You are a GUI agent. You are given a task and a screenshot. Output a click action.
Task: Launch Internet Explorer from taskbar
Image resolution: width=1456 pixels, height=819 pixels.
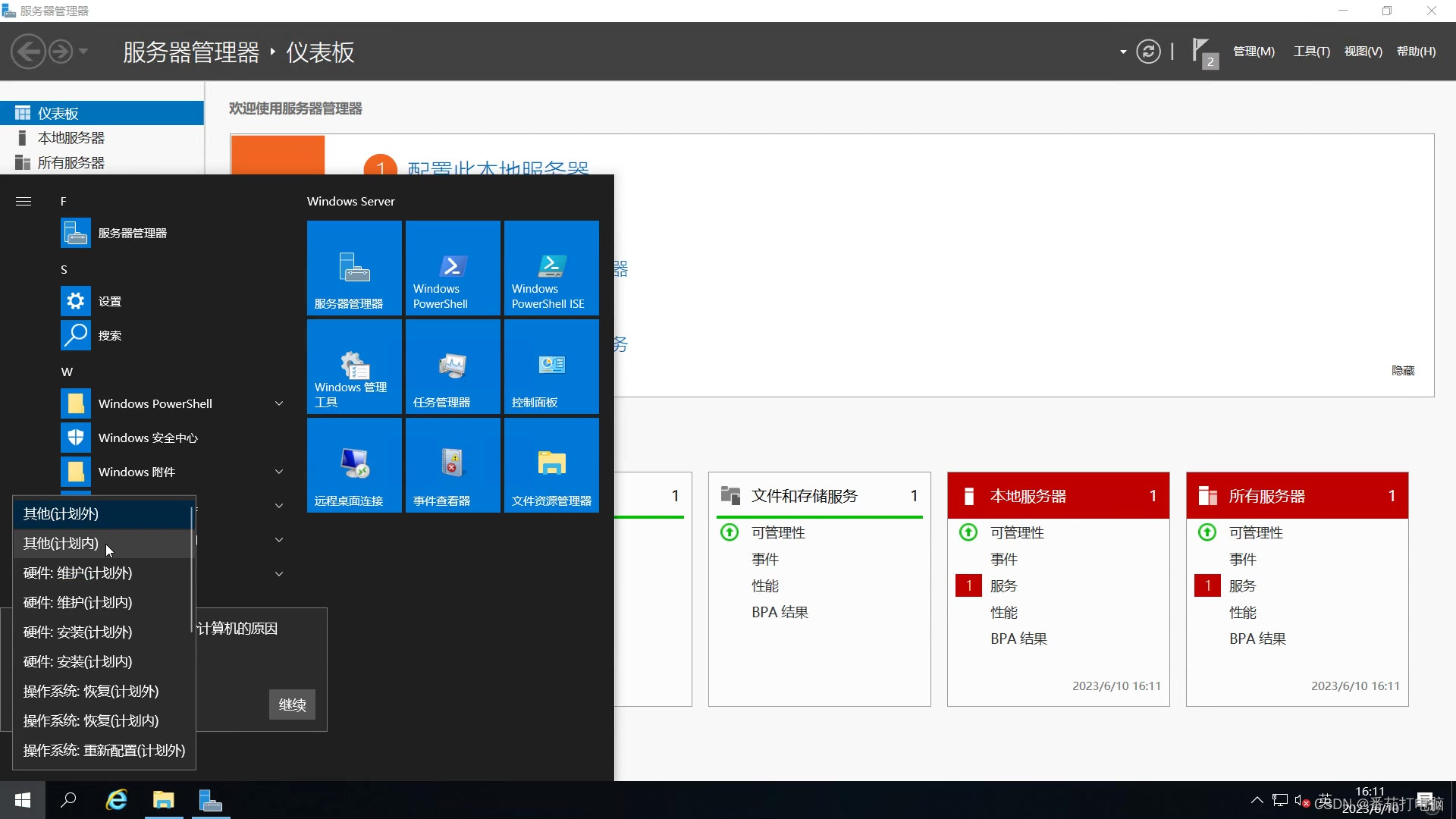pos(116,800)
